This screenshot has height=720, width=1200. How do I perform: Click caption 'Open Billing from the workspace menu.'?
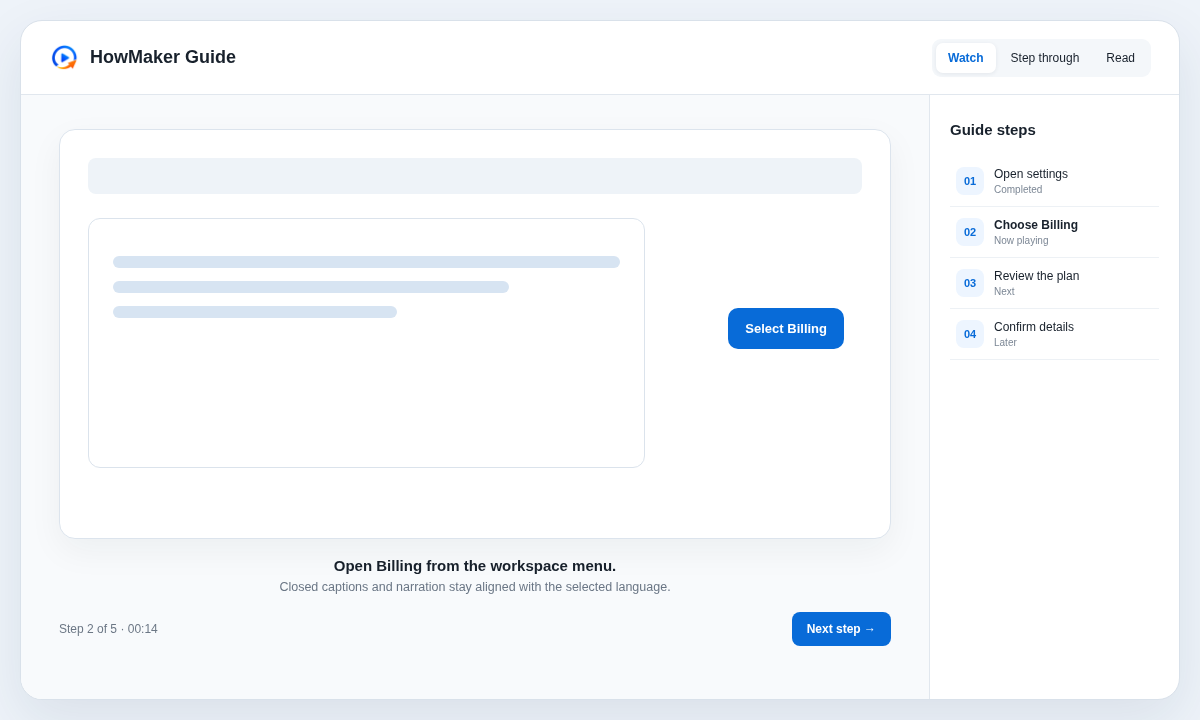pos(475,566)
